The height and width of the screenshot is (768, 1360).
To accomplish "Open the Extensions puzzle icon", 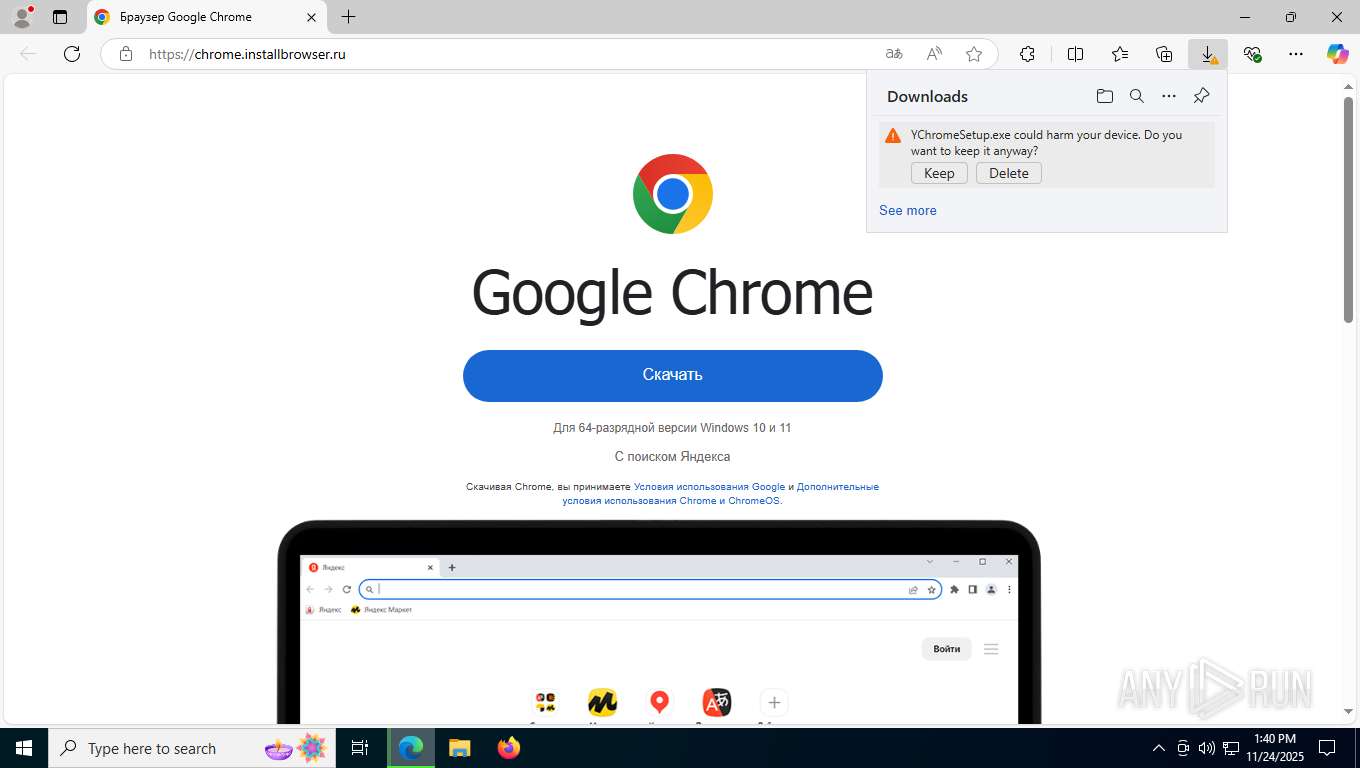I will click(x=1027, y=54).
